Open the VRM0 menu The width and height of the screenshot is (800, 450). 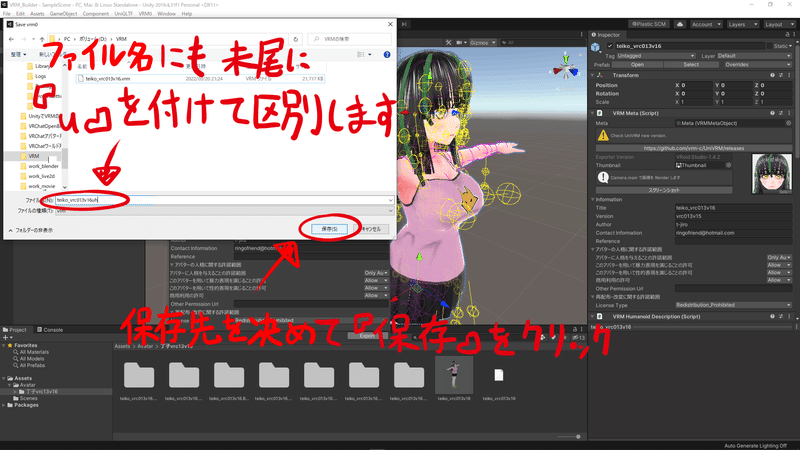(145, 14)
